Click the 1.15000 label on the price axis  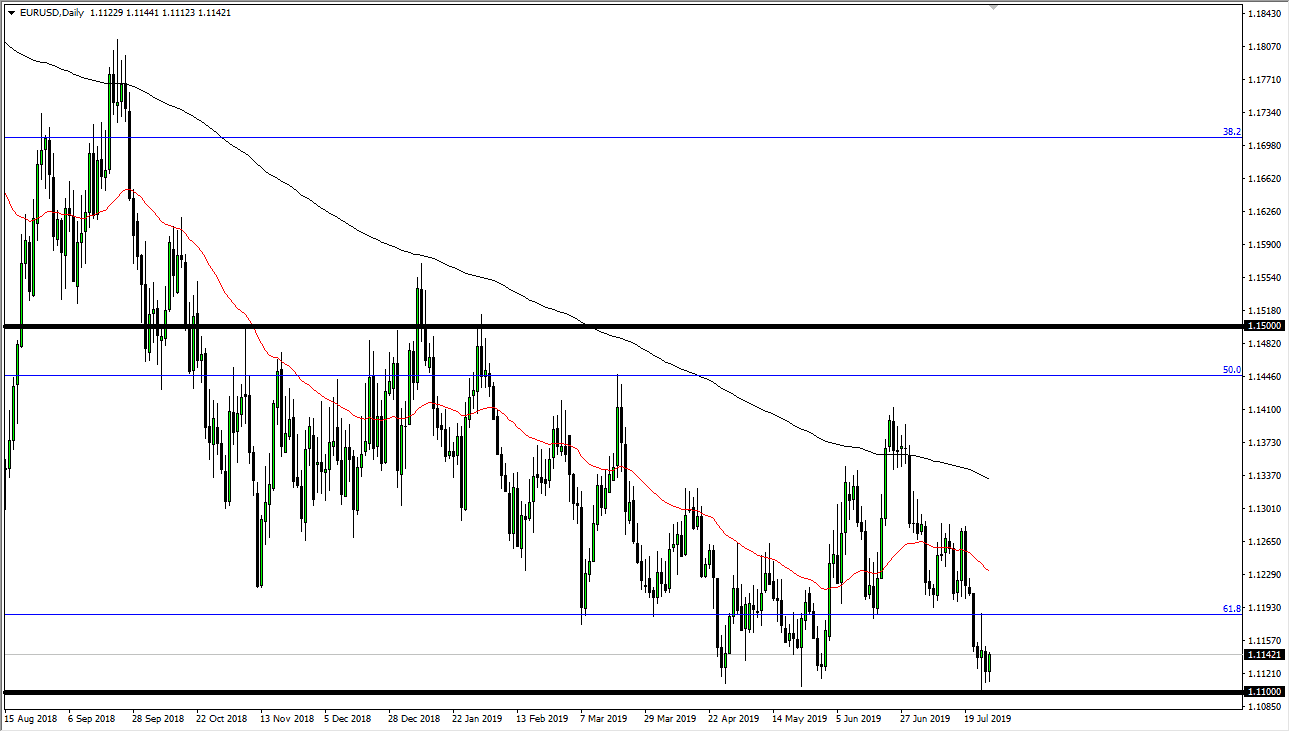[x=1265, y=326]
